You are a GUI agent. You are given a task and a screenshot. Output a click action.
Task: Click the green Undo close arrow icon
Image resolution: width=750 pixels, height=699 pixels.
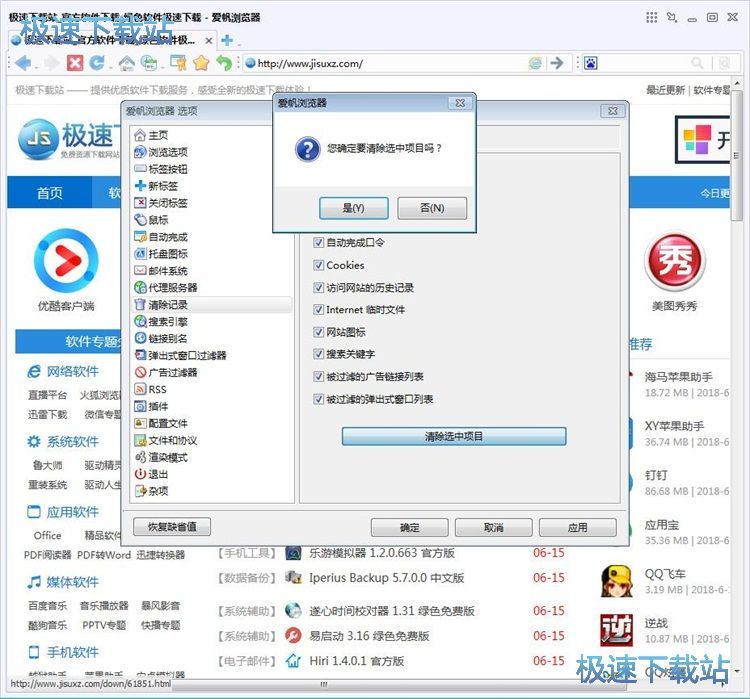(x=224, y=63)
